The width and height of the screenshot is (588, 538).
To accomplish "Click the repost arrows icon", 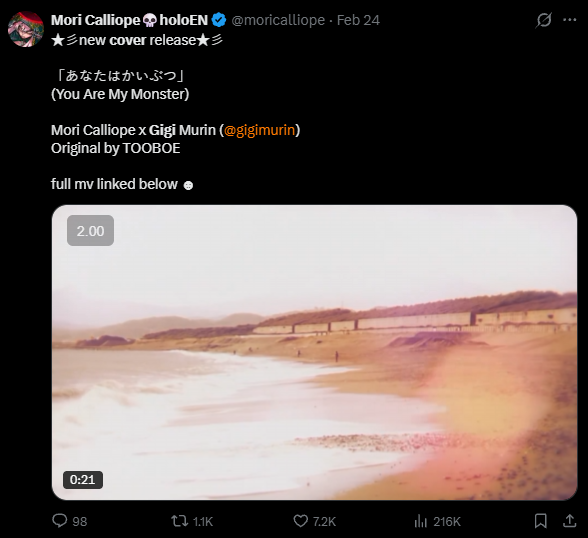I will click(180, 521).
